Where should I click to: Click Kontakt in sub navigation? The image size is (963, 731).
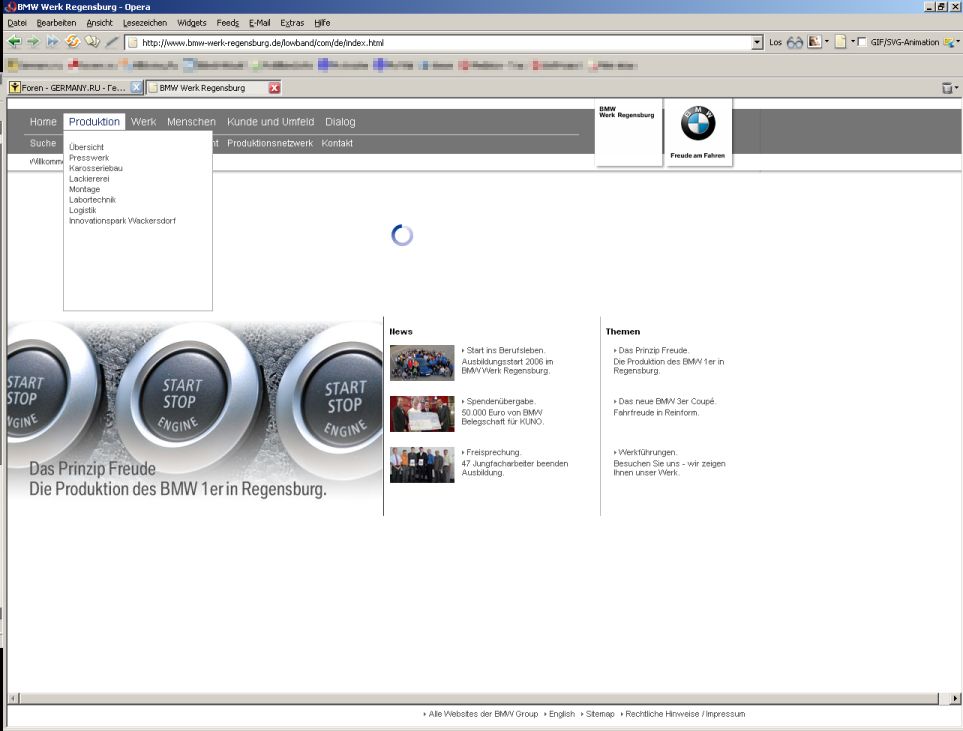(337, 143)
